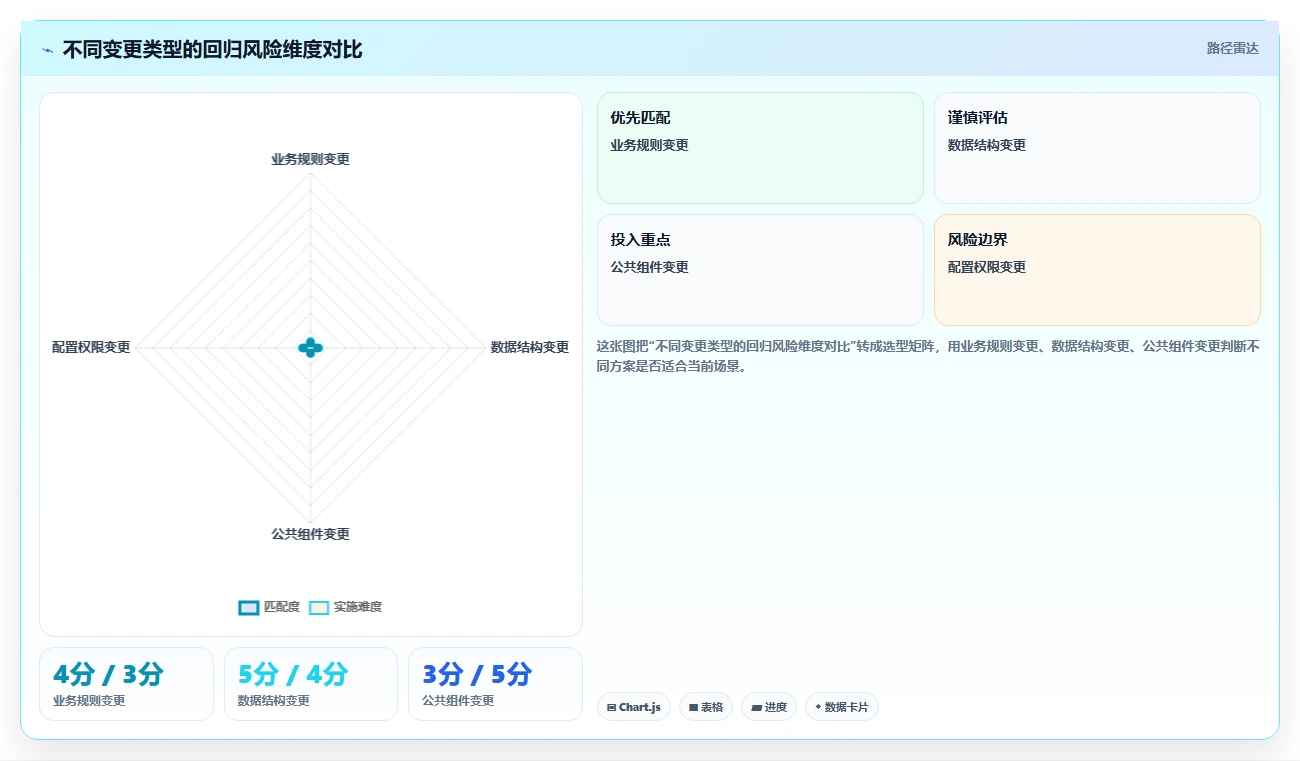Click the 路径雷达 label in header

(1232, 48)
